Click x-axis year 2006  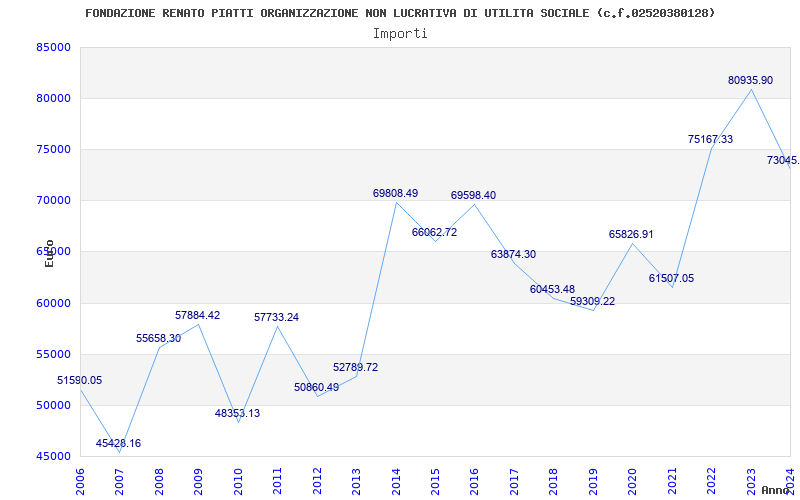80,481
